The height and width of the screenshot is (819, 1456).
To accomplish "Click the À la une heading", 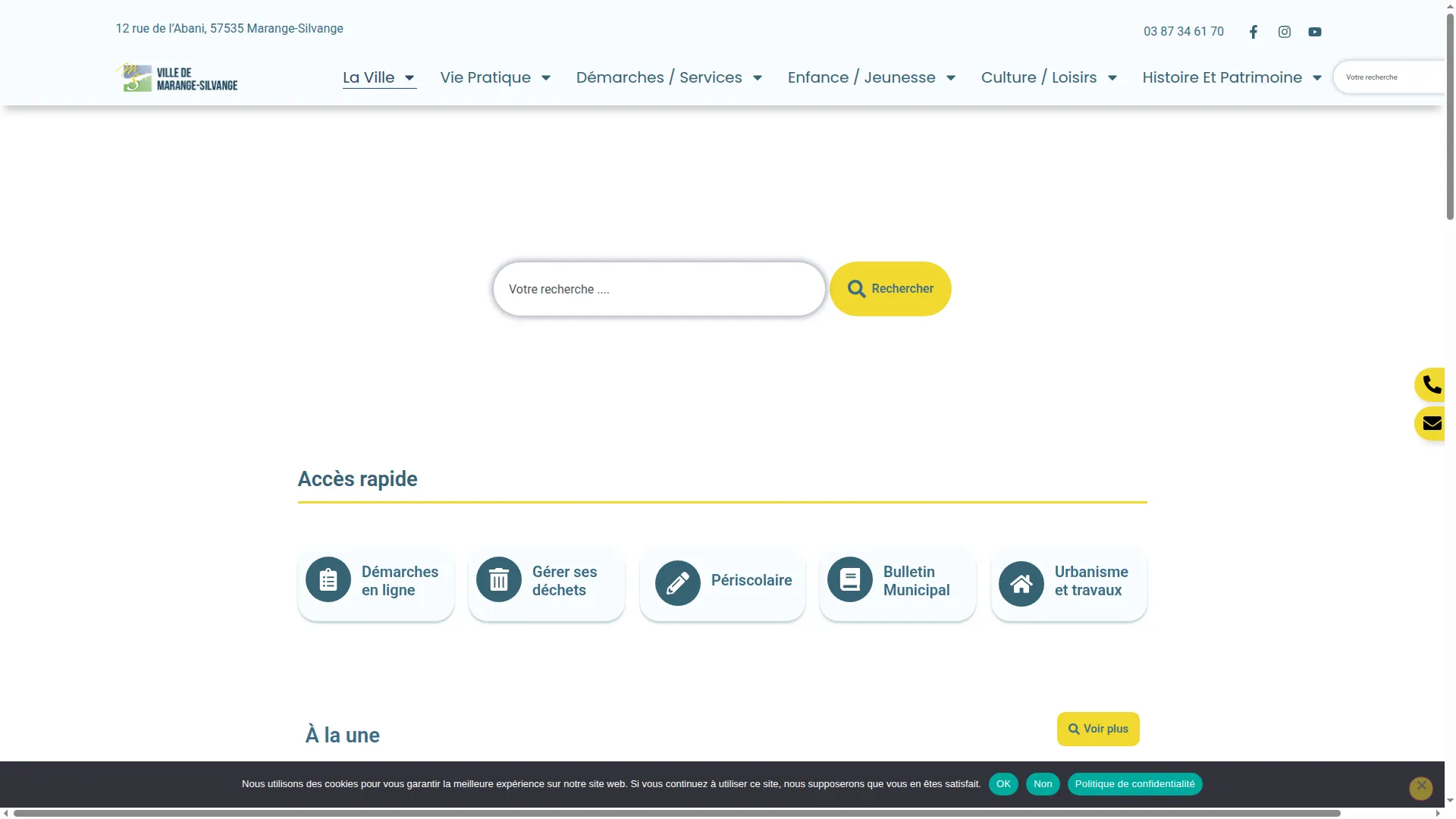I will click(x=342, y=736).
